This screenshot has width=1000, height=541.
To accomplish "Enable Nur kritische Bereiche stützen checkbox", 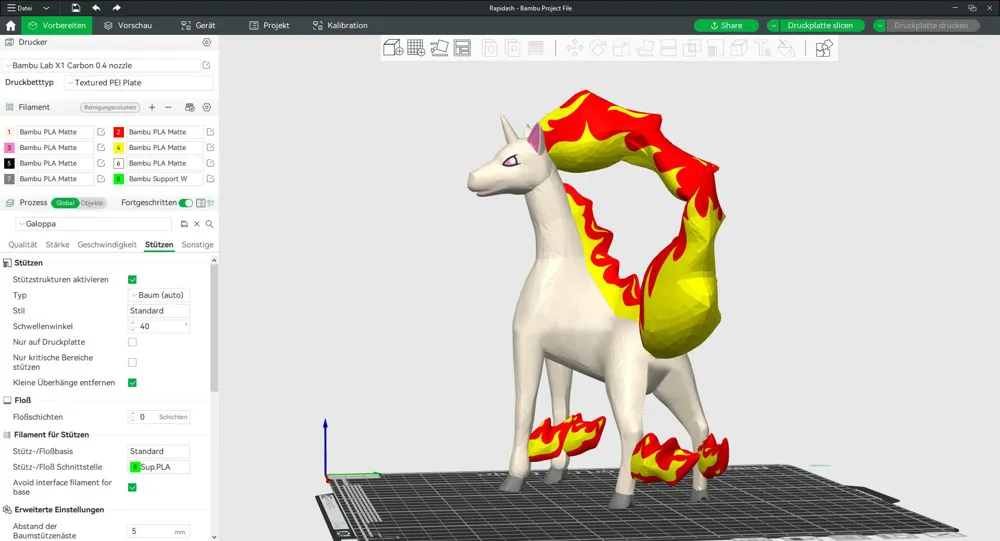I will [x=132, y=362].
